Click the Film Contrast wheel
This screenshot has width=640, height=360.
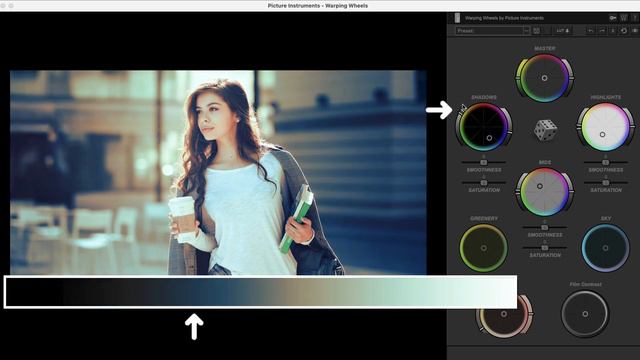coord(585,313)
